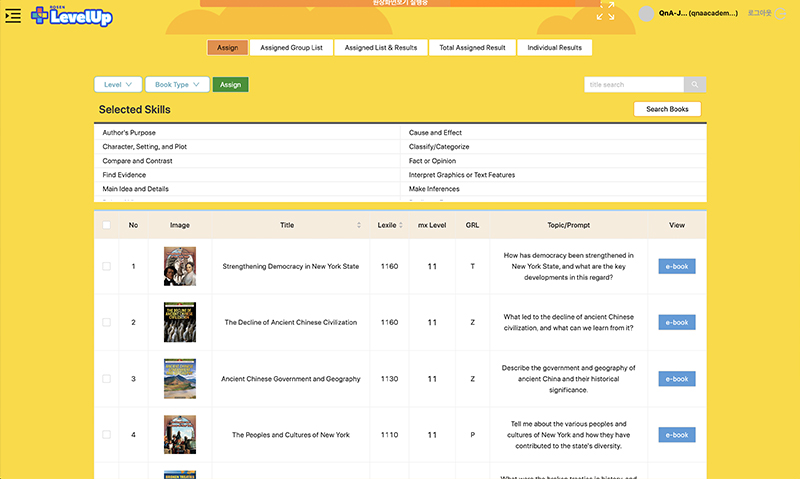Open the Book Type dropdown

coord(177,85)
